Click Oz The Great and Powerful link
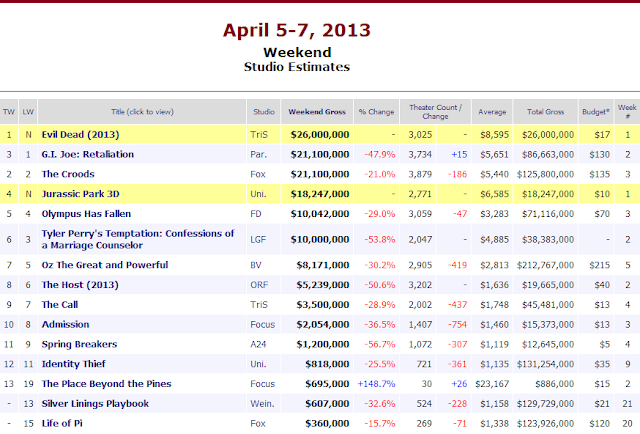Screen dimensions: 640x434 tap(105, 265)
